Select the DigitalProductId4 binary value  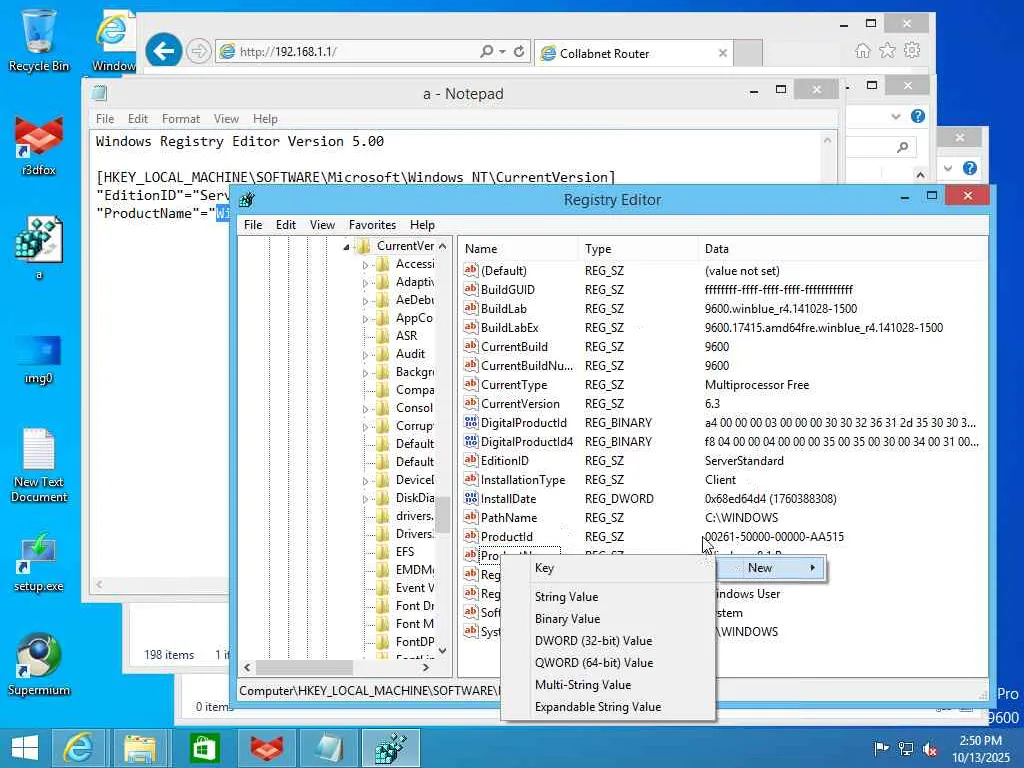526,442
